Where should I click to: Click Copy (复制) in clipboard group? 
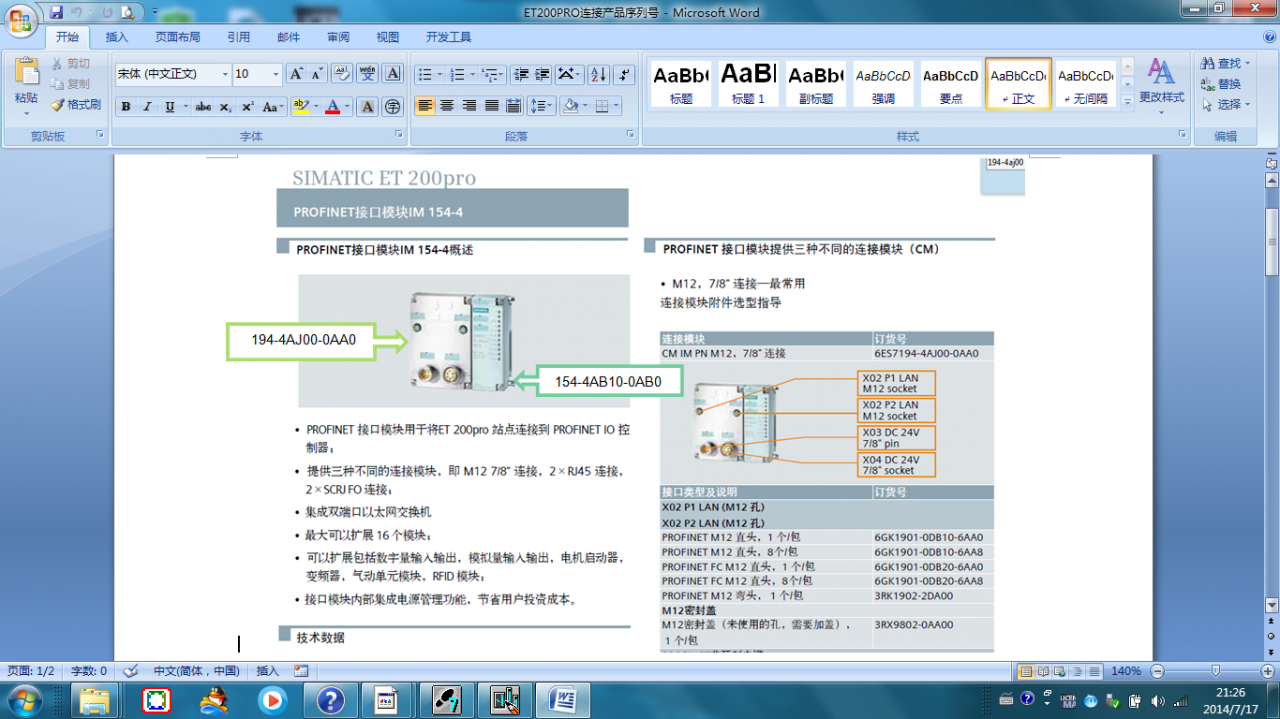[71, 83]
